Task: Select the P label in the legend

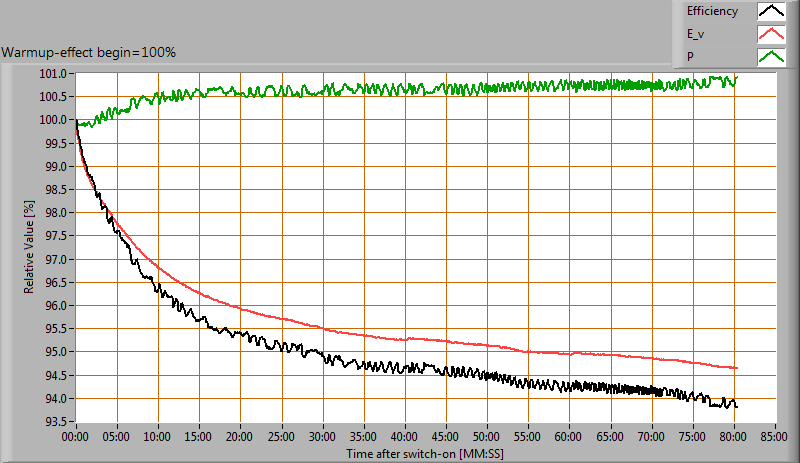Action: pos(690,57)
